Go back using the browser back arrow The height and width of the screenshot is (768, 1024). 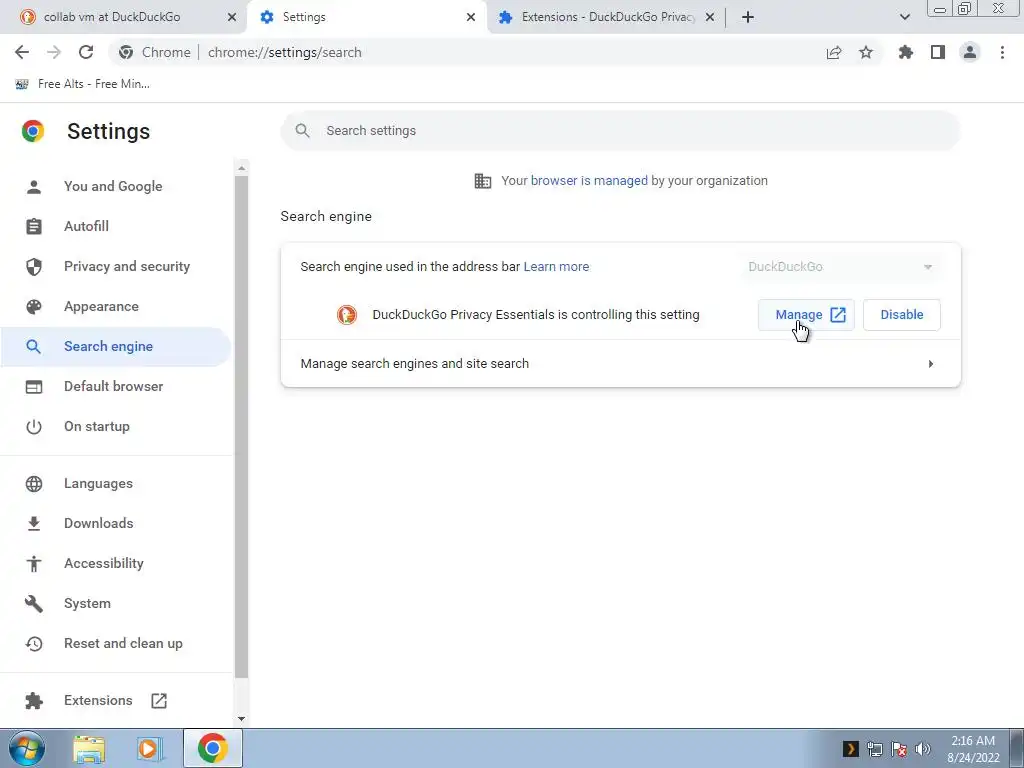tap(22, 52)
